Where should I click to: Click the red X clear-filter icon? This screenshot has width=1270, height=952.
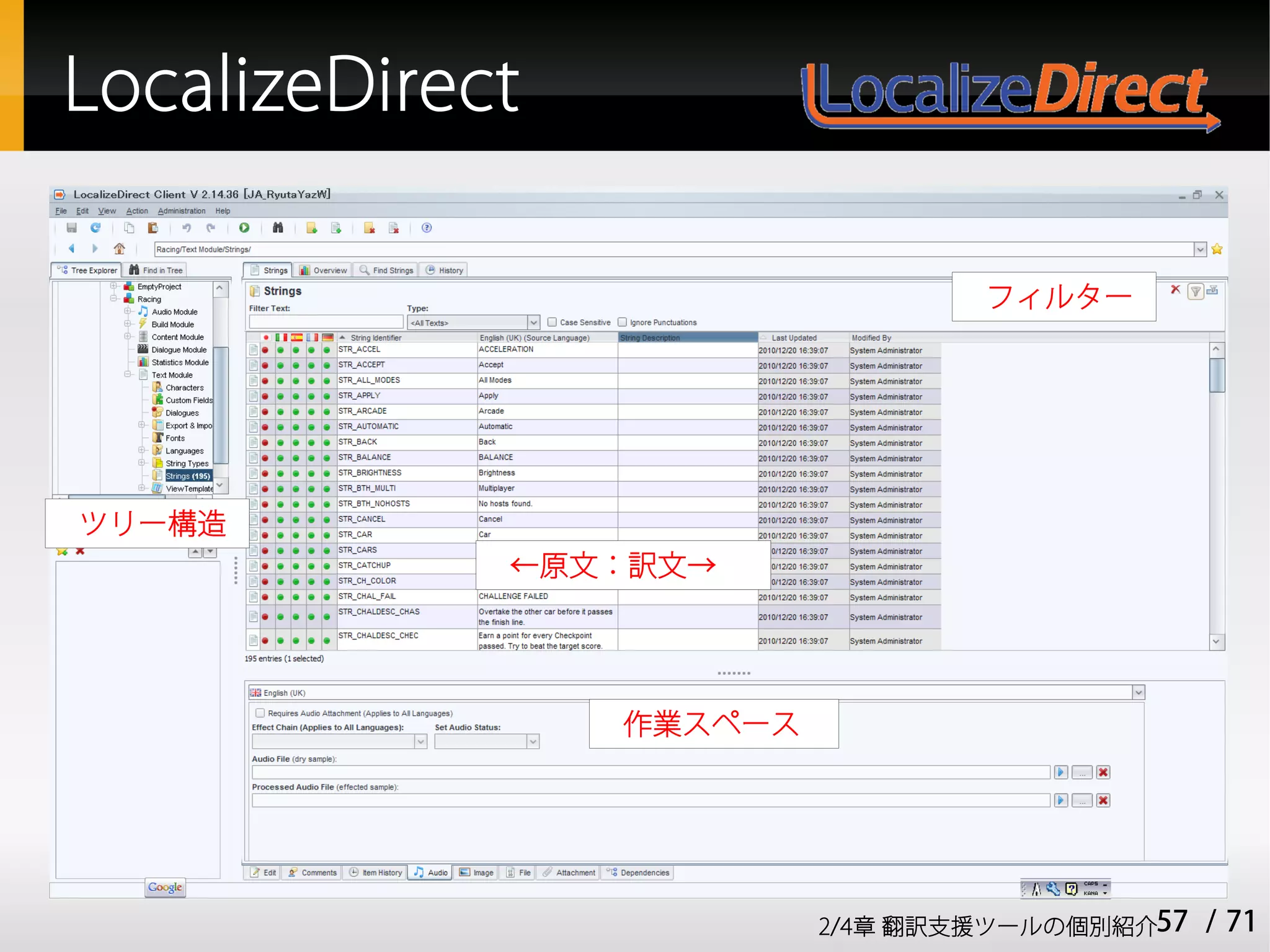coord(1175,290)
